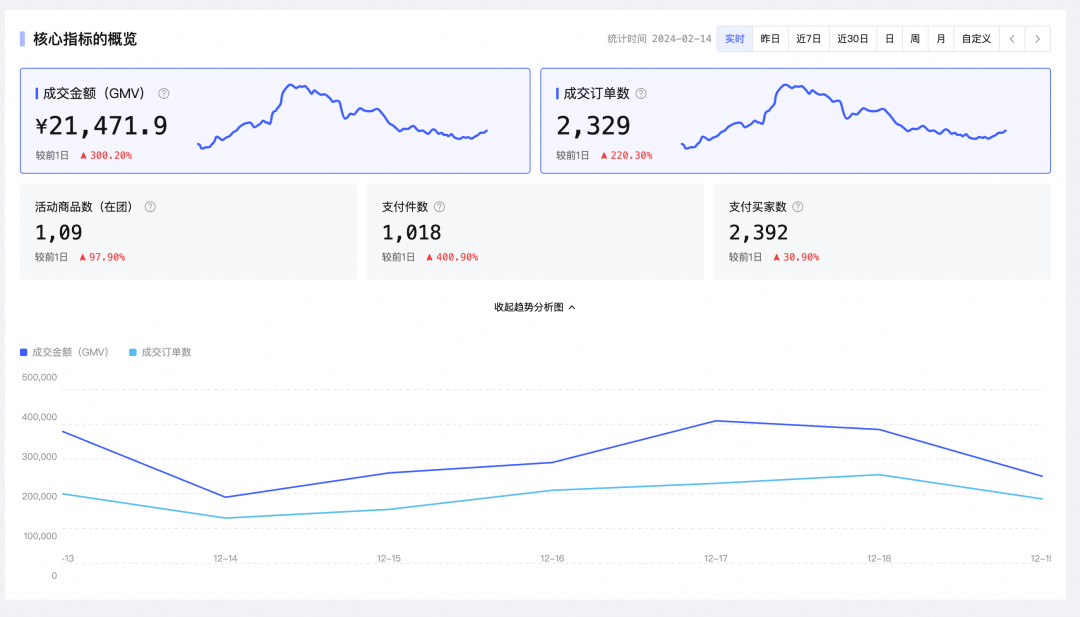Screen dimensions: 1080x617
Task: Open help icon beside 成交金额 (GMV)
Action: pyautogui.click(x=164, y=94)
